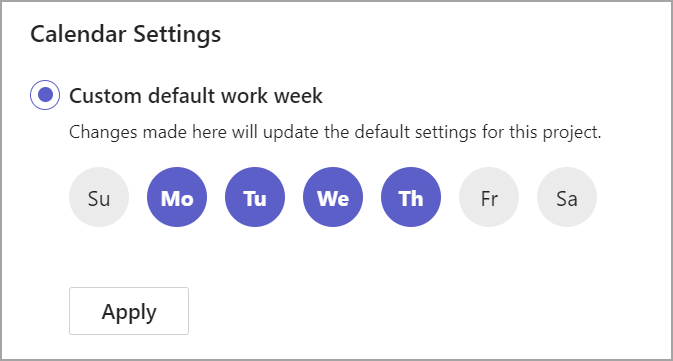This screenshot has height=361, width=673.
Task: Add Sunday to the work week
Action: pyautogui.click(x=99, y=197)
